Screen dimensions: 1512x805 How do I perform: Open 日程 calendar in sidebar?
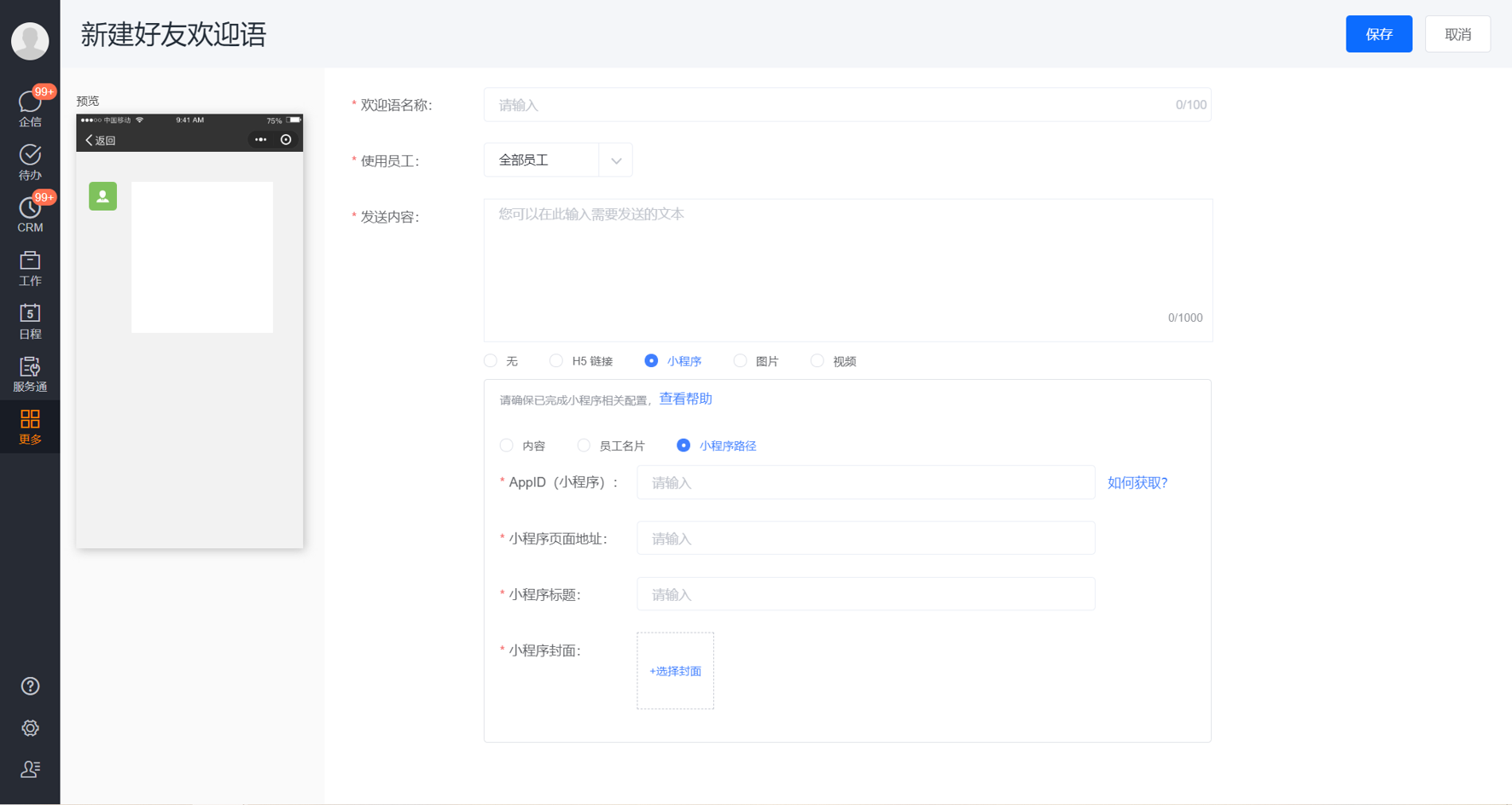pos(30,321)
